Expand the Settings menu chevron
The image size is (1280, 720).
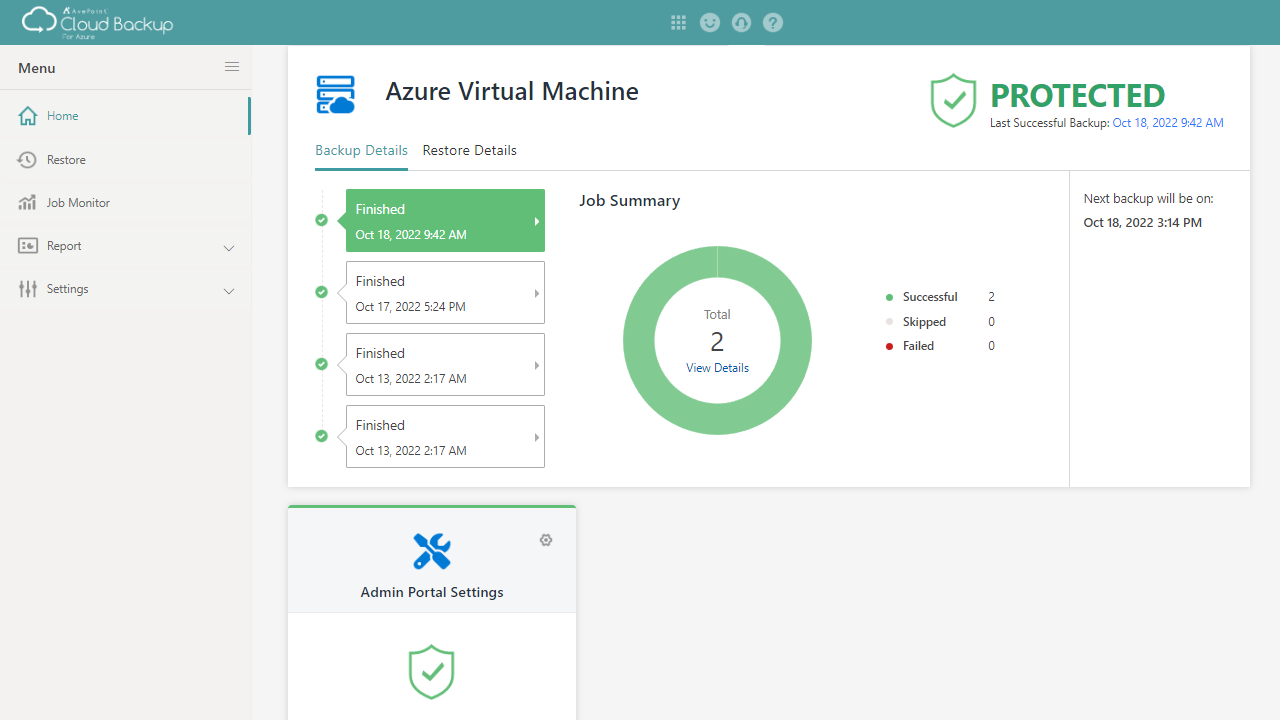[x=229, y=291]
